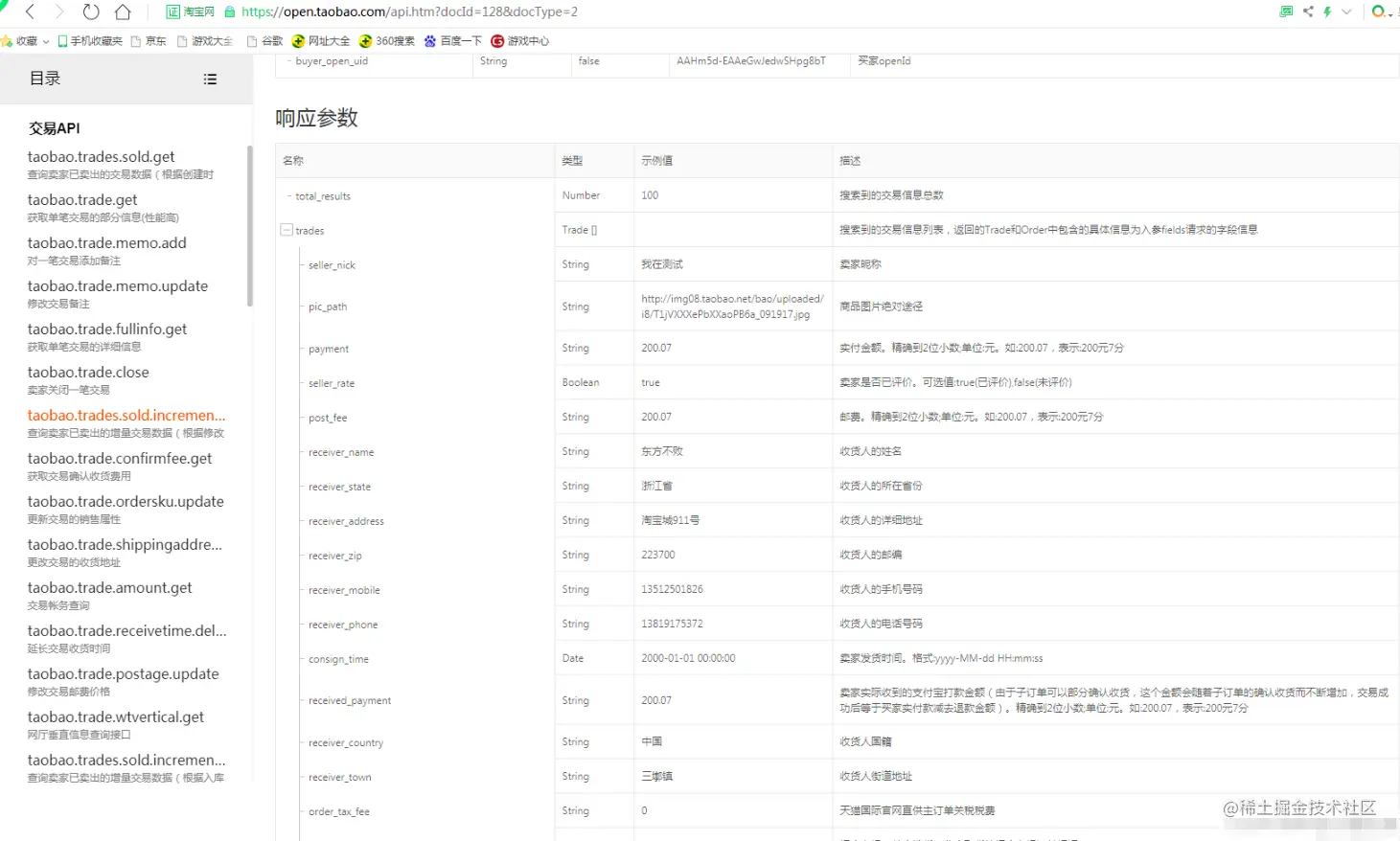
Task: Open the 360 search engine selector
Action: tap(1382, 11)
